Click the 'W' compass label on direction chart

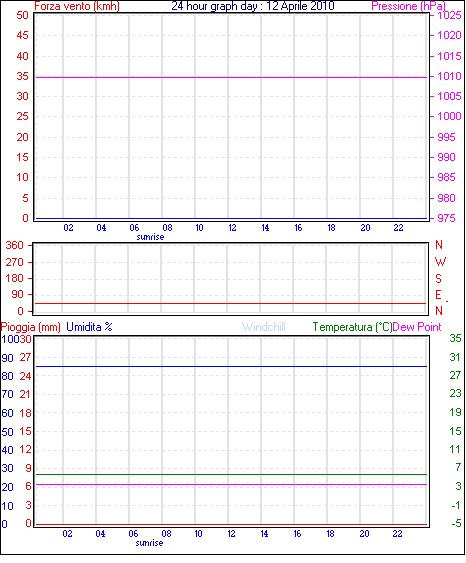pyautogui.click(x=440, y=262)
